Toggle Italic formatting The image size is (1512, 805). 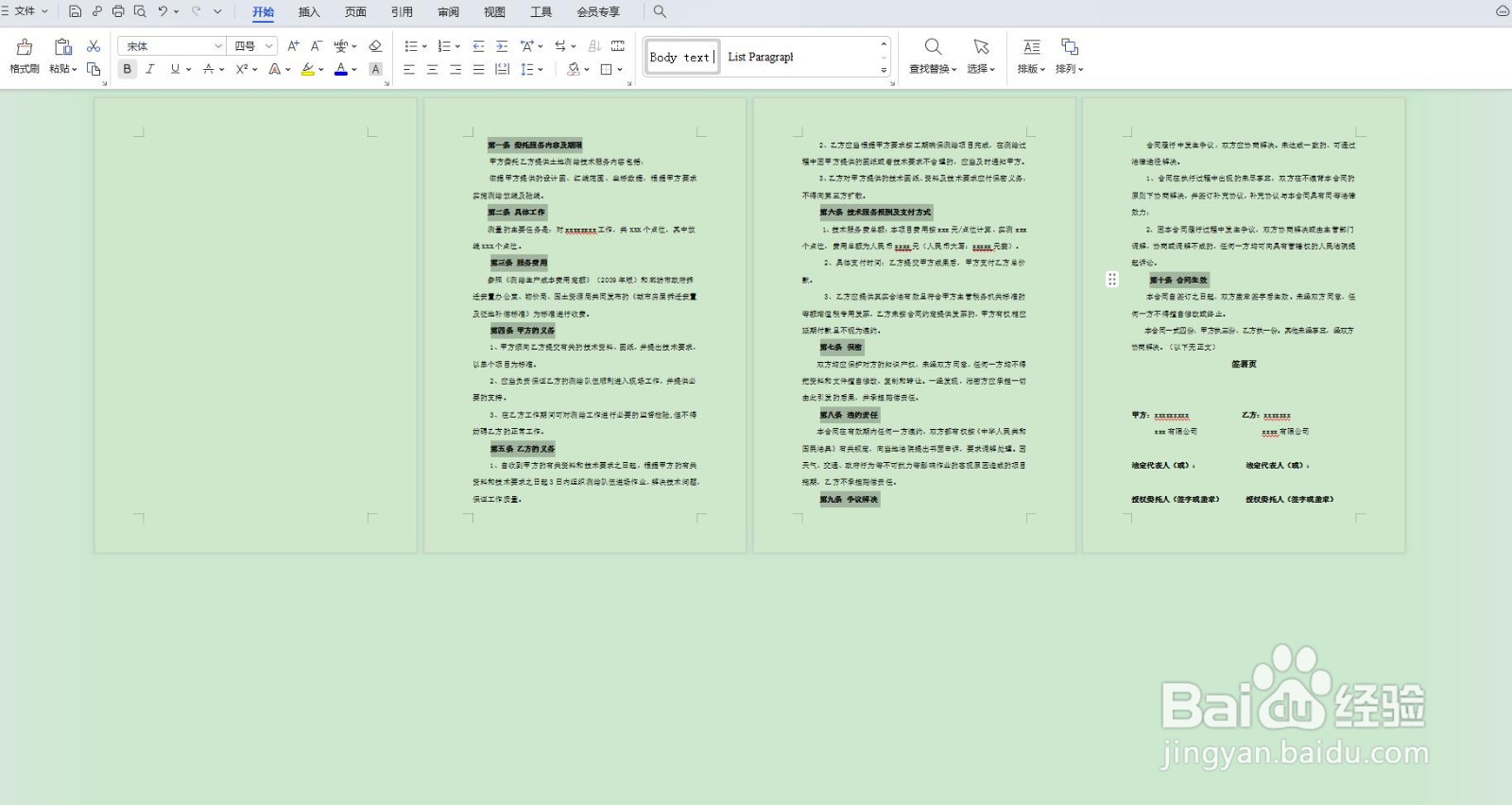point(150,69)
